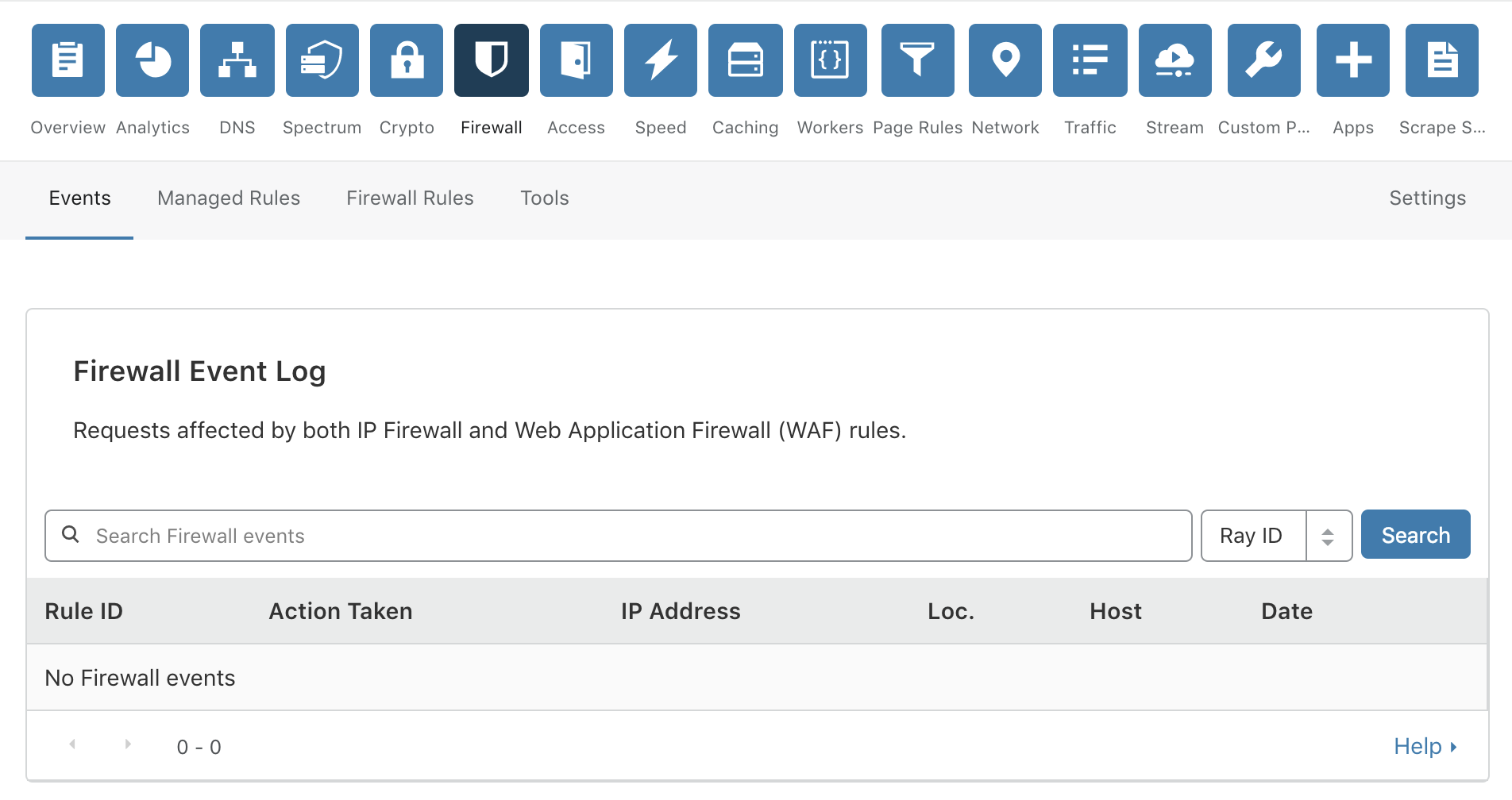
Task: Click the Loc. column header
Action: (951, 611)
